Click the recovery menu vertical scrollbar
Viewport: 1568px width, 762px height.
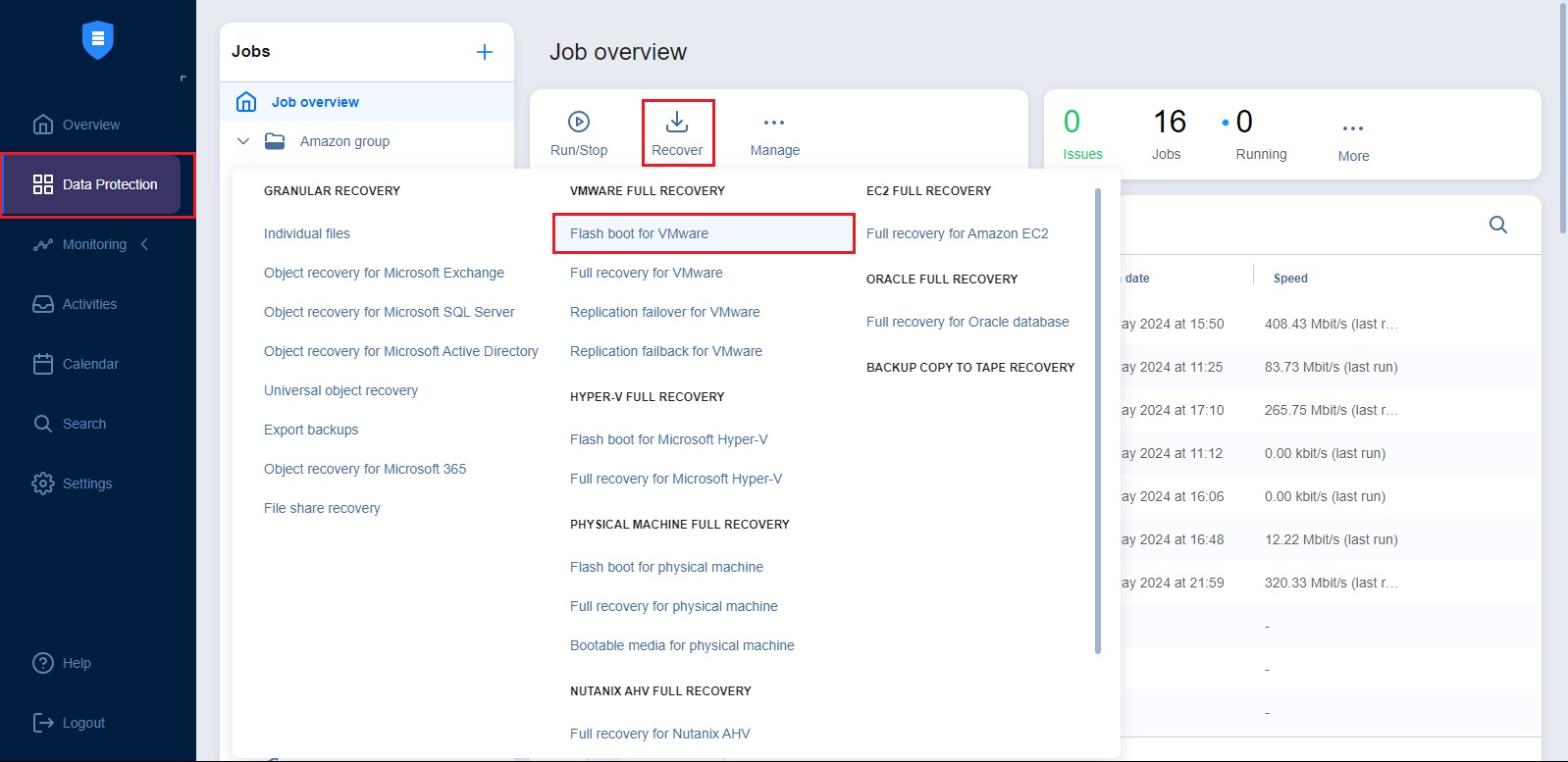pos(1098,422)
